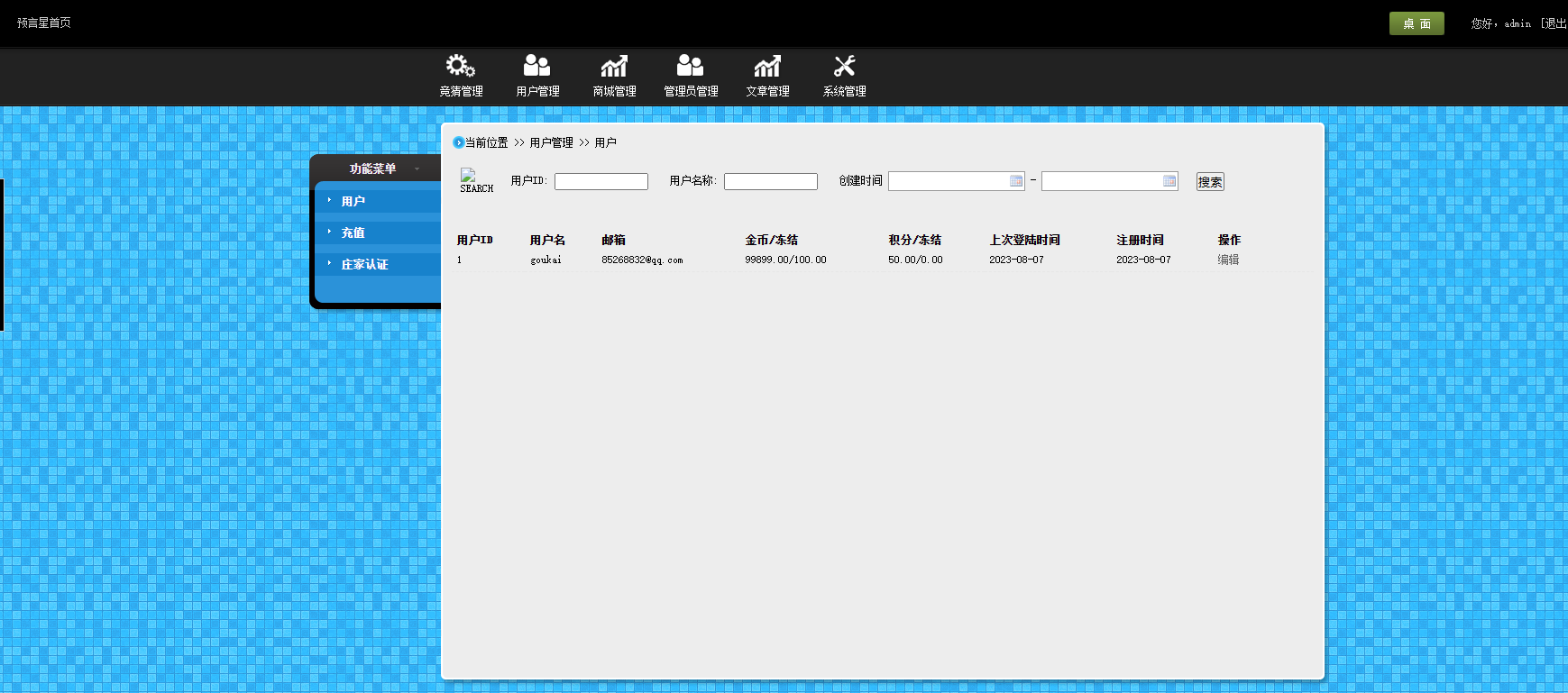Image resolution: width=1568 pixels, height=693 pixels.
Task: Click the 搜索 search button
Action: [1210, 182]
